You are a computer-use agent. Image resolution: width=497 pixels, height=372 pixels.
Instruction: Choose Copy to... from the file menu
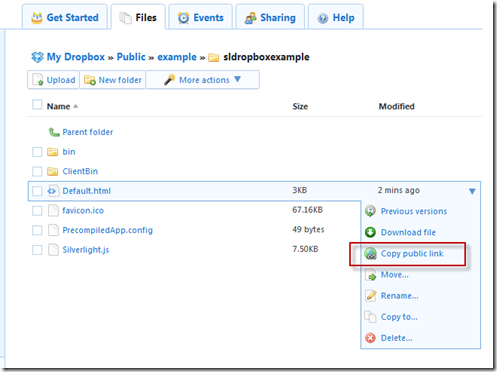[399, 317]
